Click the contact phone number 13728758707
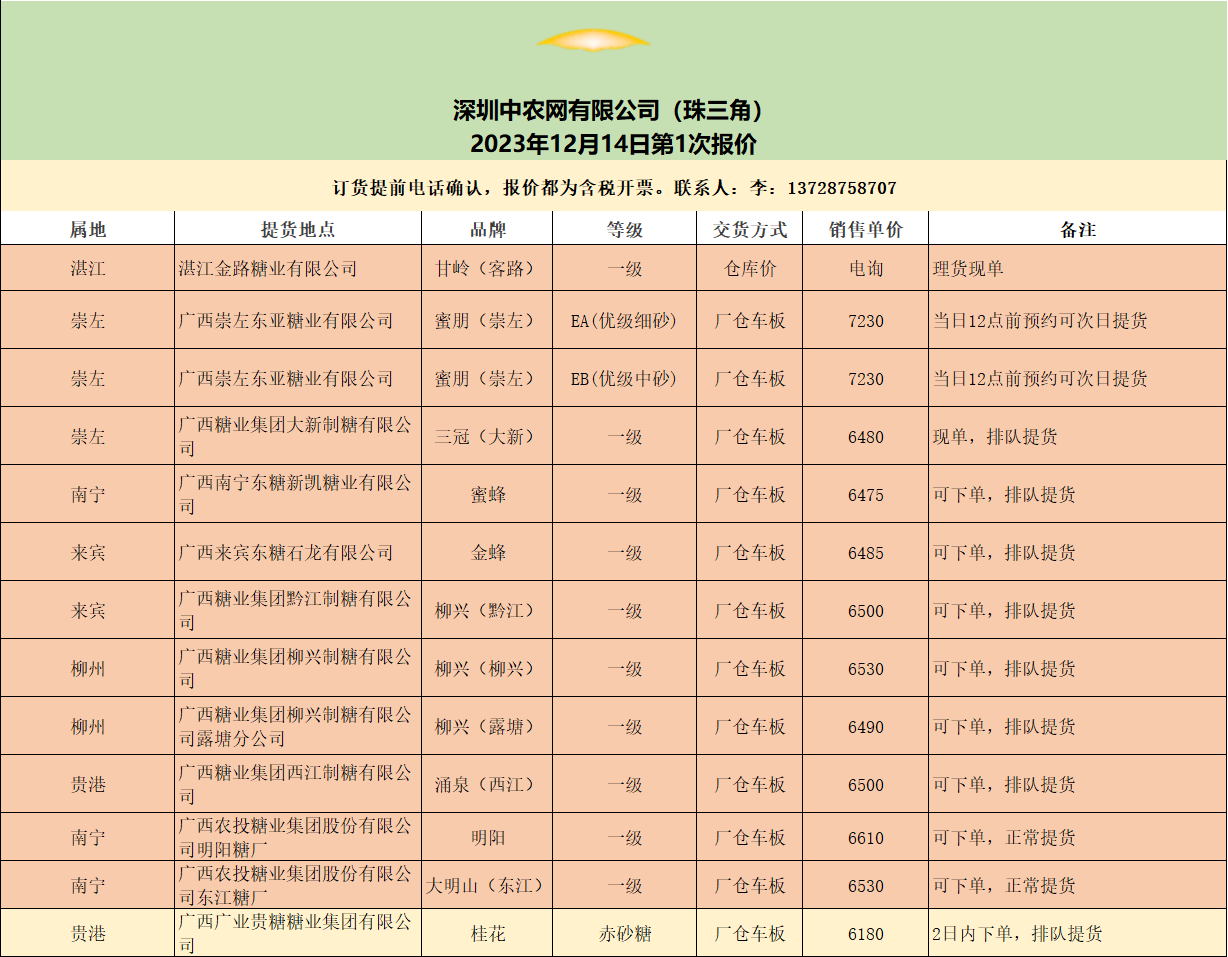The width and height of the screenshot is (1228, 957). [842, 188]
